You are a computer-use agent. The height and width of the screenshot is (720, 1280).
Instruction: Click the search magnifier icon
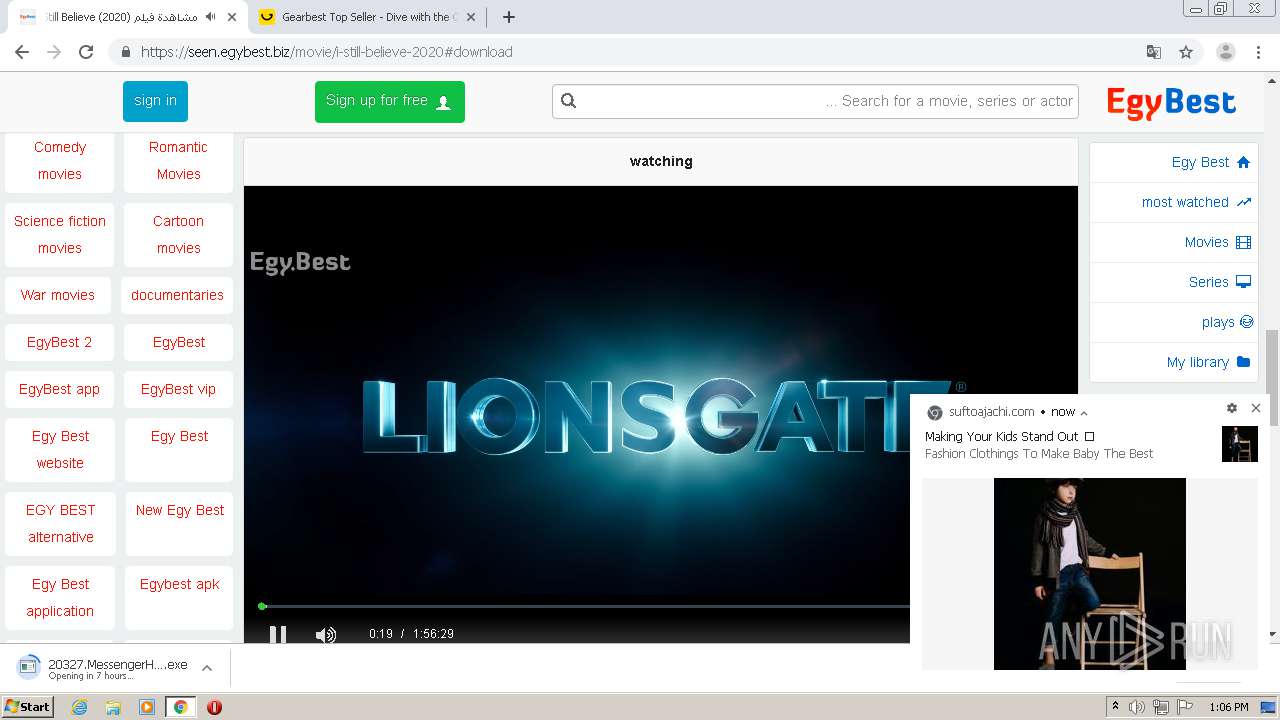click(x=569, y=100)
